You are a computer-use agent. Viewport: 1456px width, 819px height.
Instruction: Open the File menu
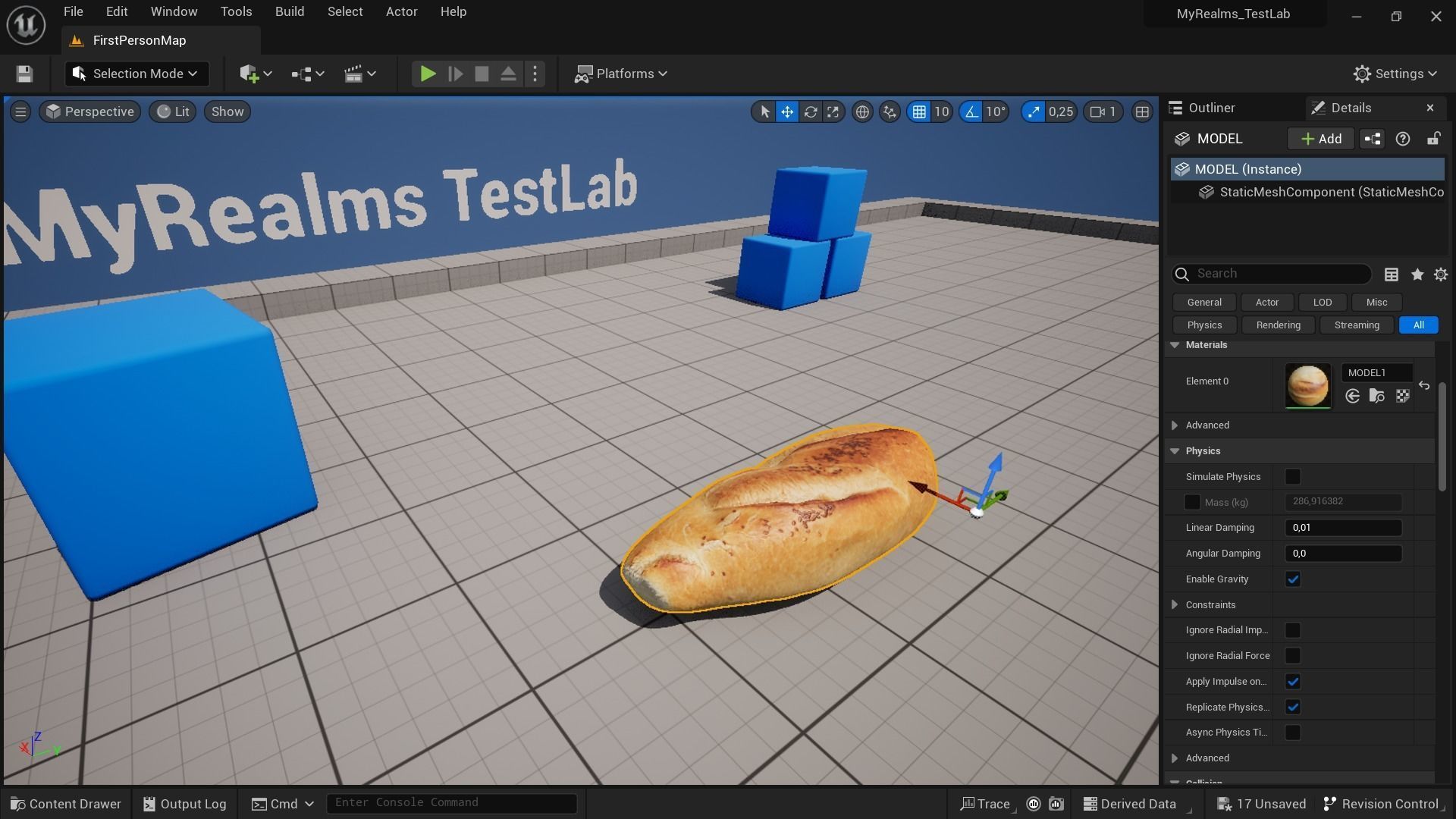[x=74, y=11]
